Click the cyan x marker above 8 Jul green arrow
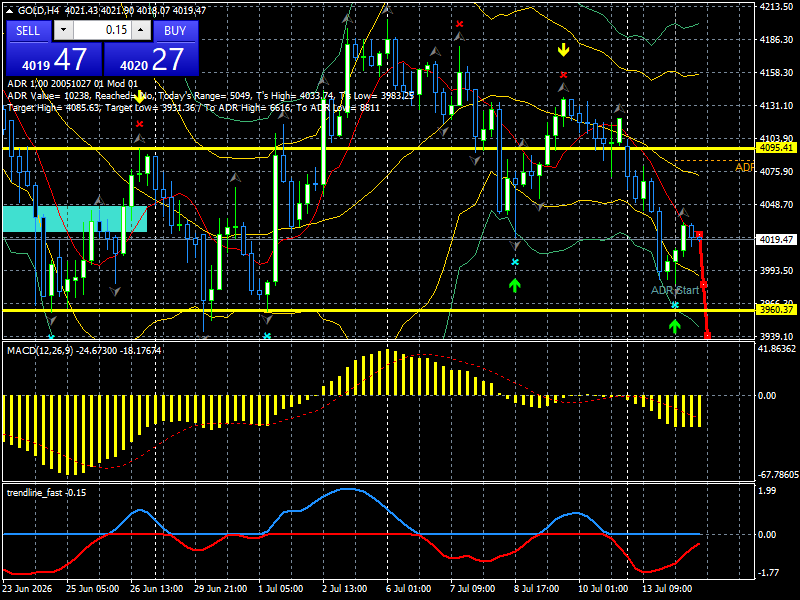Viewport: 800px width, 600px height. tap(515, 262)
